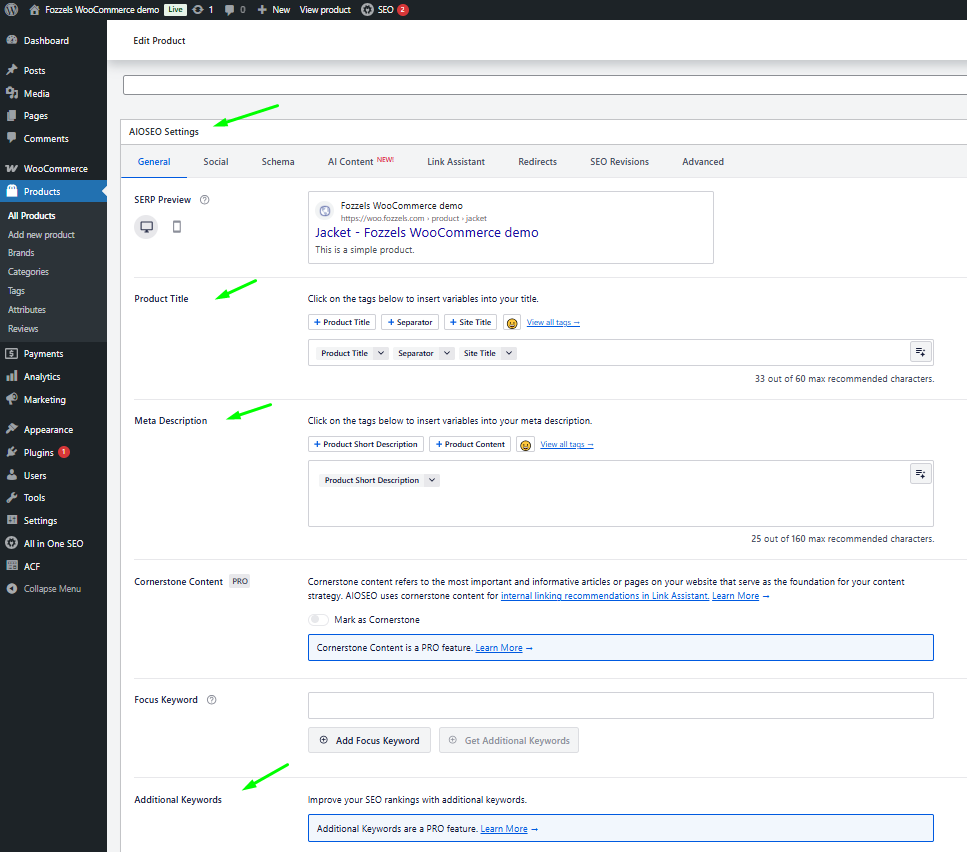Click the Appearance brush icon
Image resolution: width=967 pixels, height=852 pixels.
[x=12, y=429]
